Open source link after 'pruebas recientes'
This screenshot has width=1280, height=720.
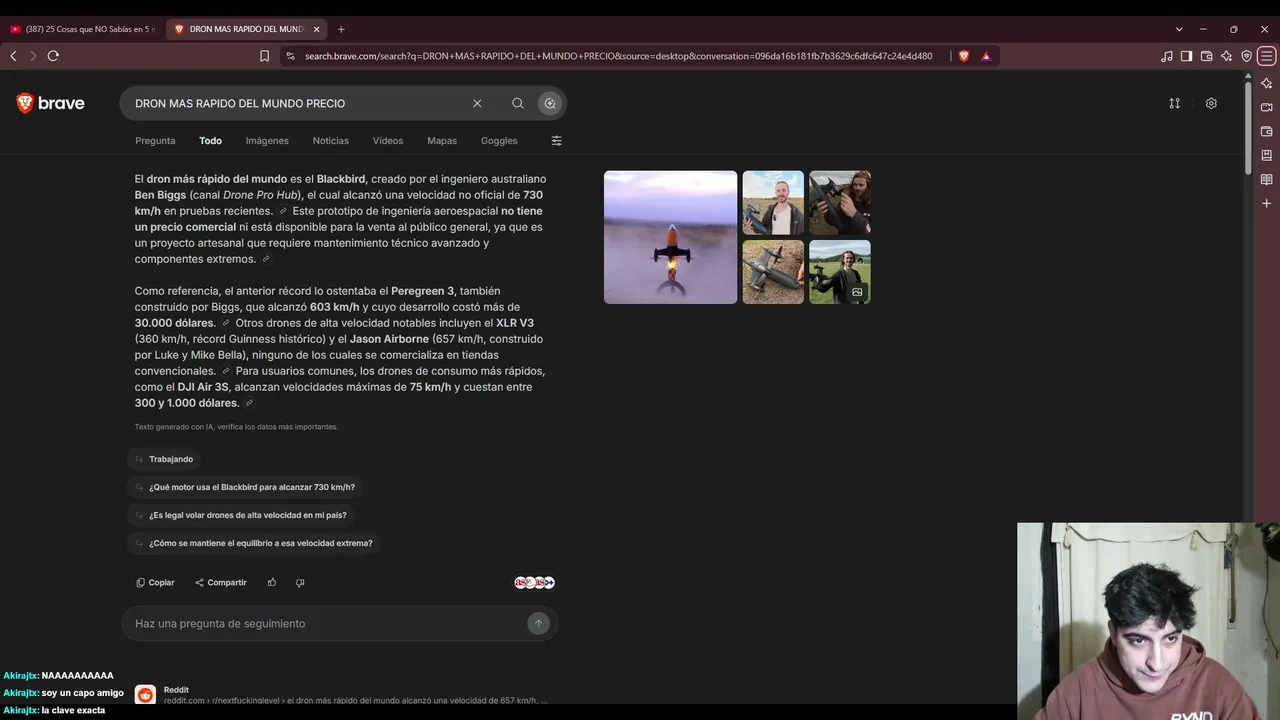coord(283,211)
